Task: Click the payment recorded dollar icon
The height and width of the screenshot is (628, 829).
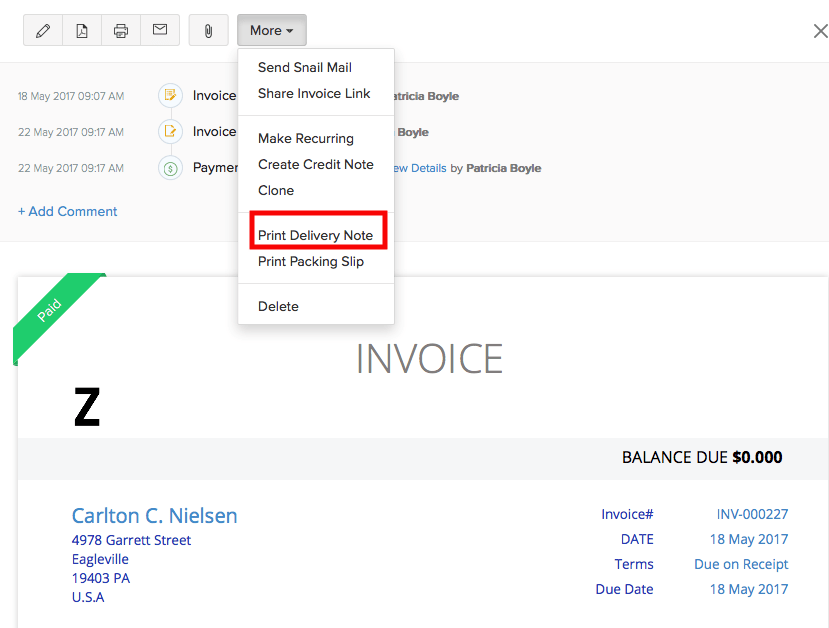Action: click(x=169, y=167)
